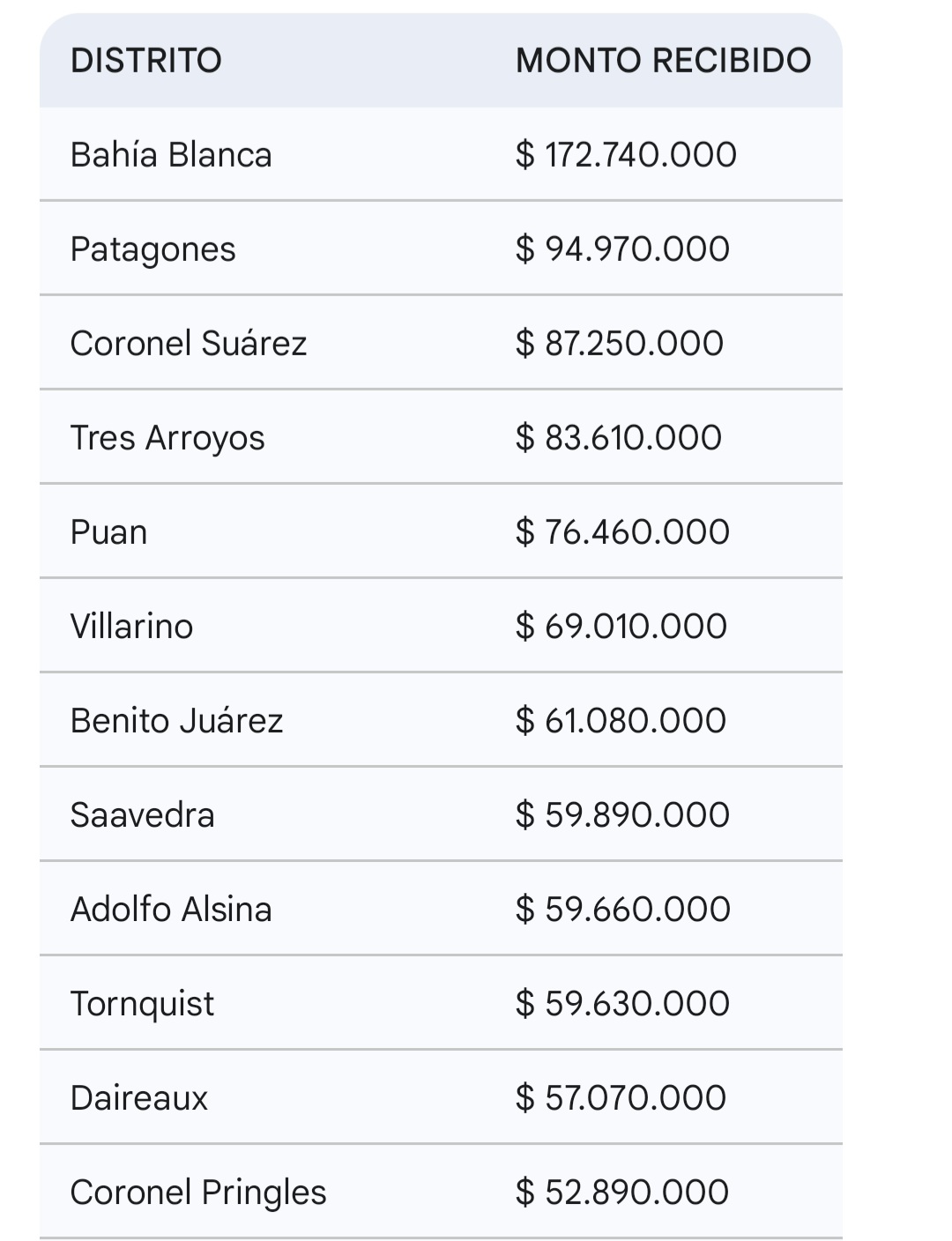Image resolution: width=952 pixels, height=1241 pixels.
Task: Click the Tornquist district cell
Action: click(x=143, y=1004)
